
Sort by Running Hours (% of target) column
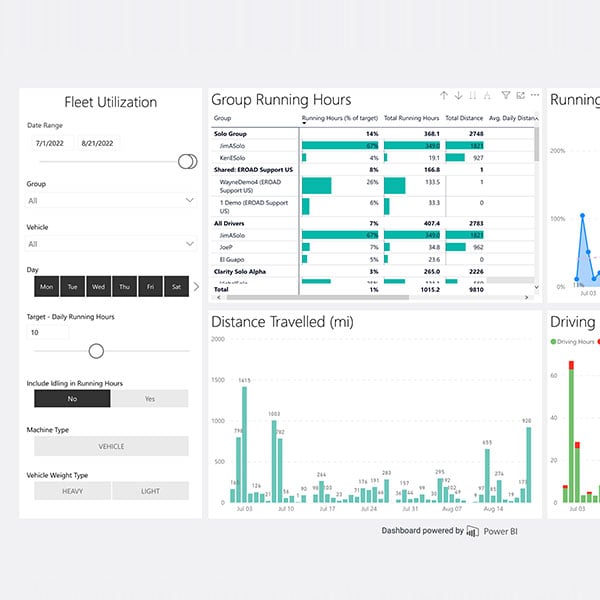click(340, 118)
